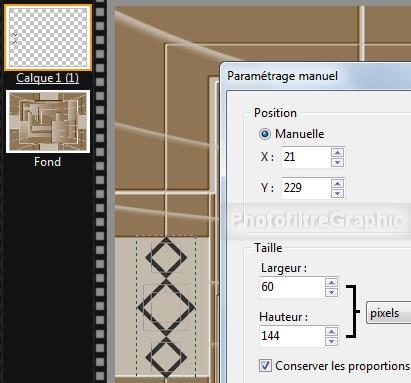Image resolution: width=411 pixels, height=383 pixels.
Task: Click the Calque 1 (1) layer label
Action: (47, 78)
